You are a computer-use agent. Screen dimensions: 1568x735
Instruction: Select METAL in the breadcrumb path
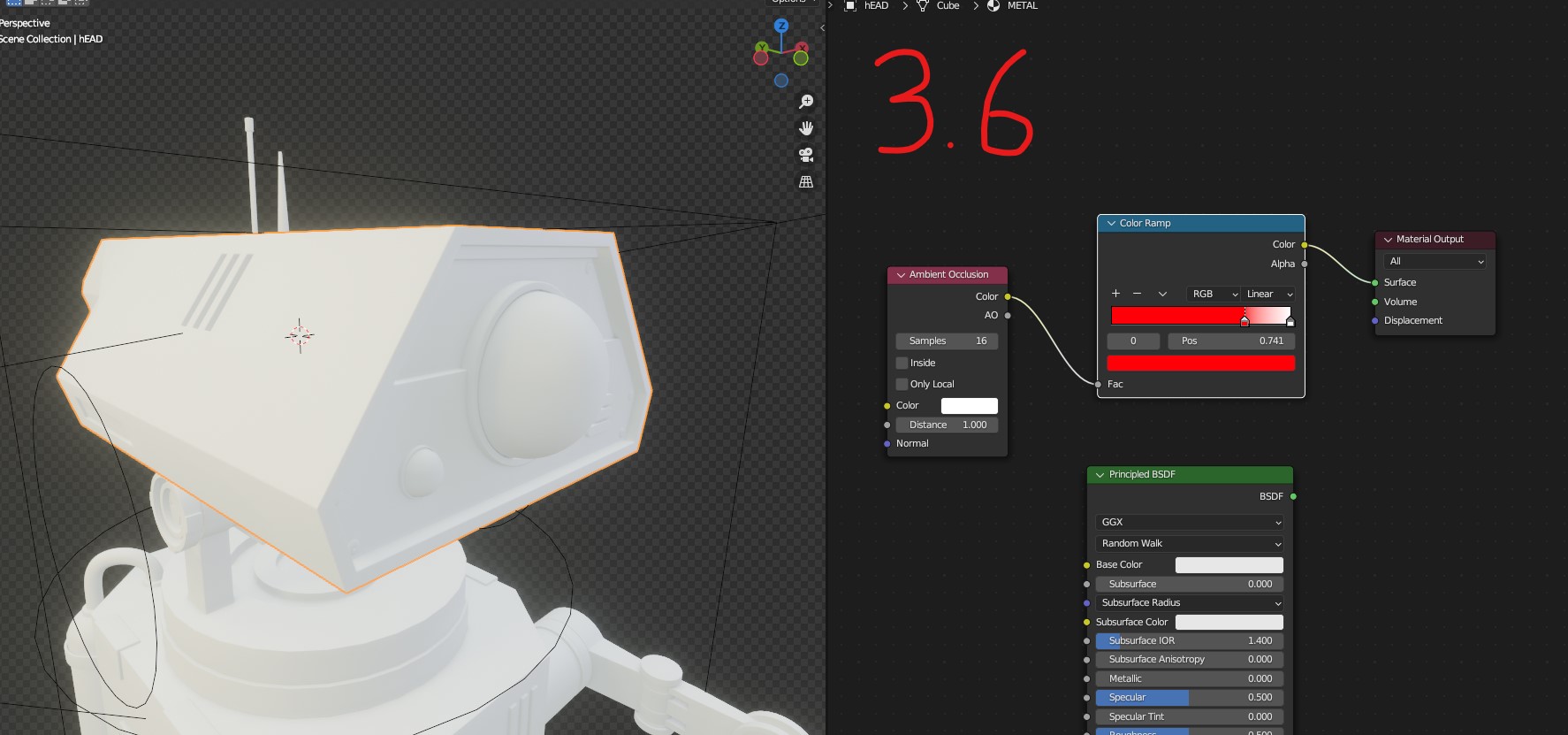click(x=1023, y=5)
